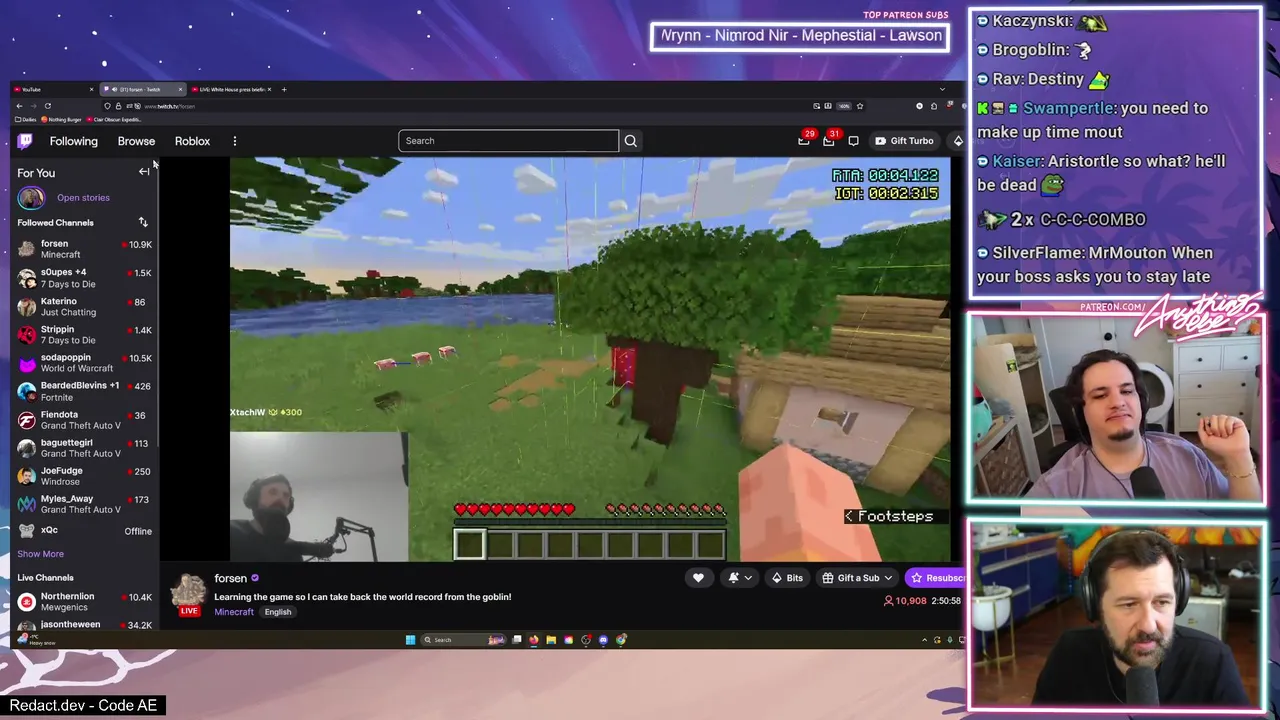Click the search magnifier button

(x=630, y=141)
